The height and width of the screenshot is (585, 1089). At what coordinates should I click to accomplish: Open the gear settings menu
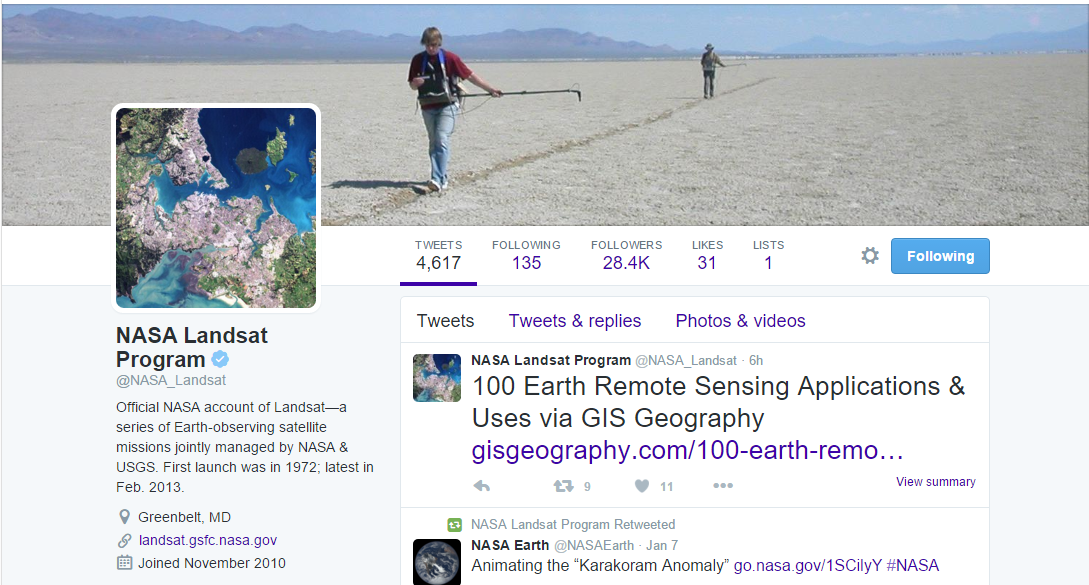coord(870,256)
